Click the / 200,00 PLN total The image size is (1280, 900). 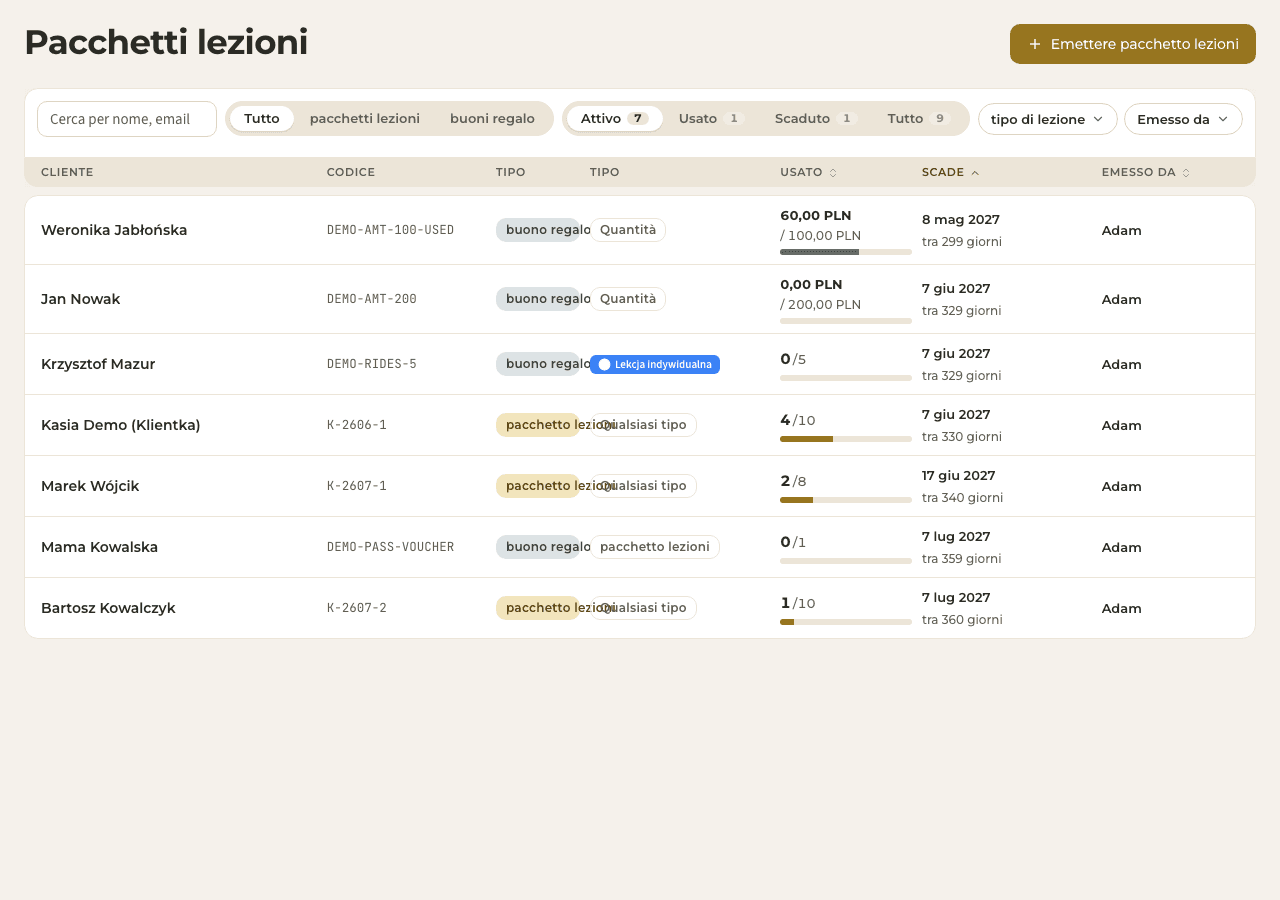pos(820,305)
